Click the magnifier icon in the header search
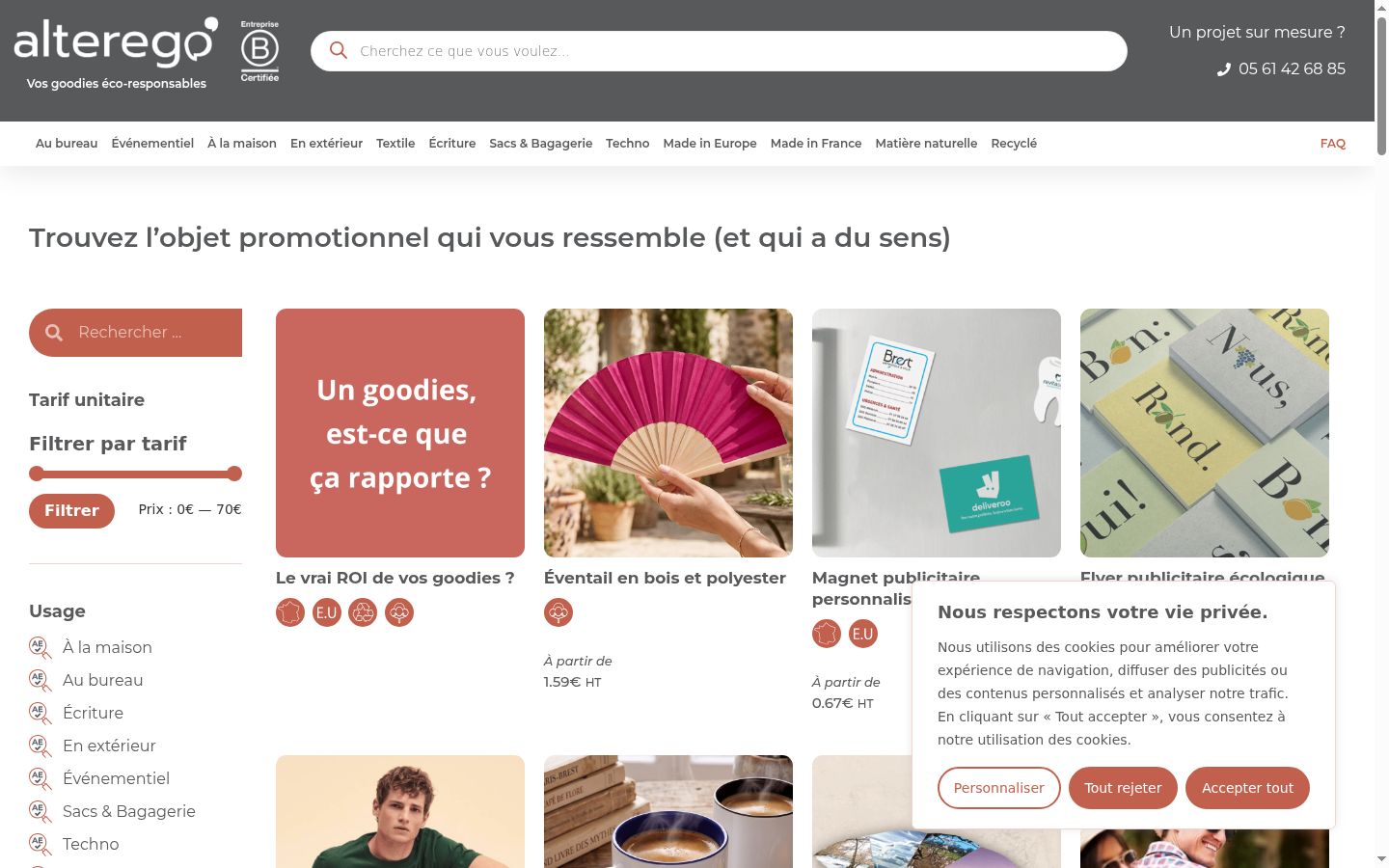This screenshot has height=868, width=1389. point(339,50)
